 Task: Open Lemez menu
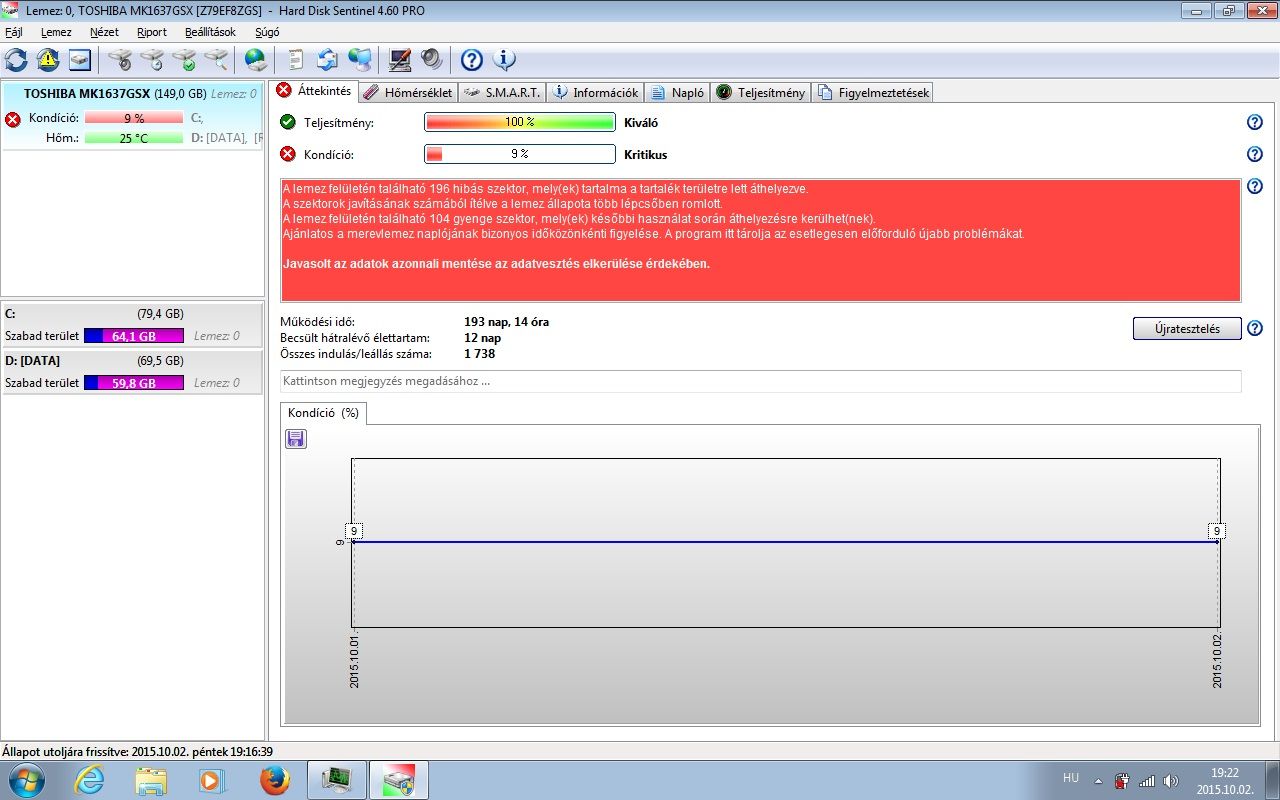(x=56, y=32)
